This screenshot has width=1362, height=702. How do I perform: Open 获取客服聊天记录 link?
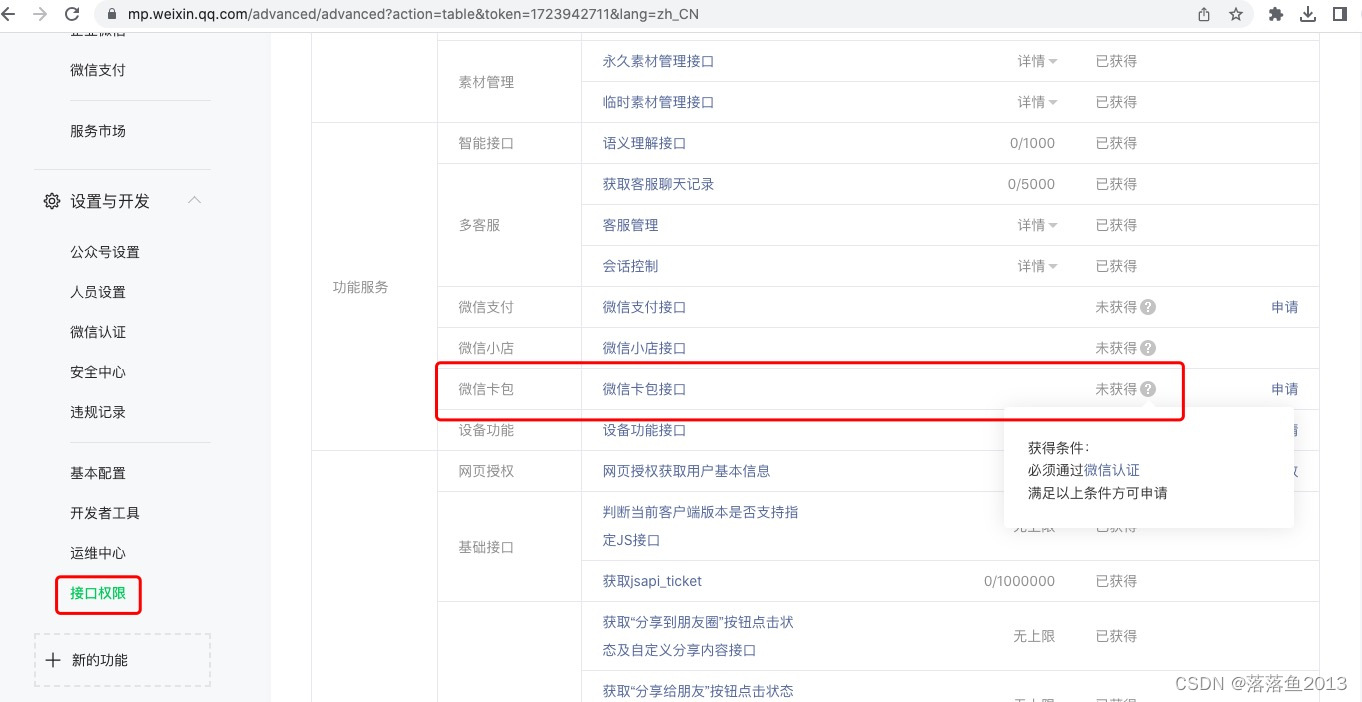(x=658, y=184)
